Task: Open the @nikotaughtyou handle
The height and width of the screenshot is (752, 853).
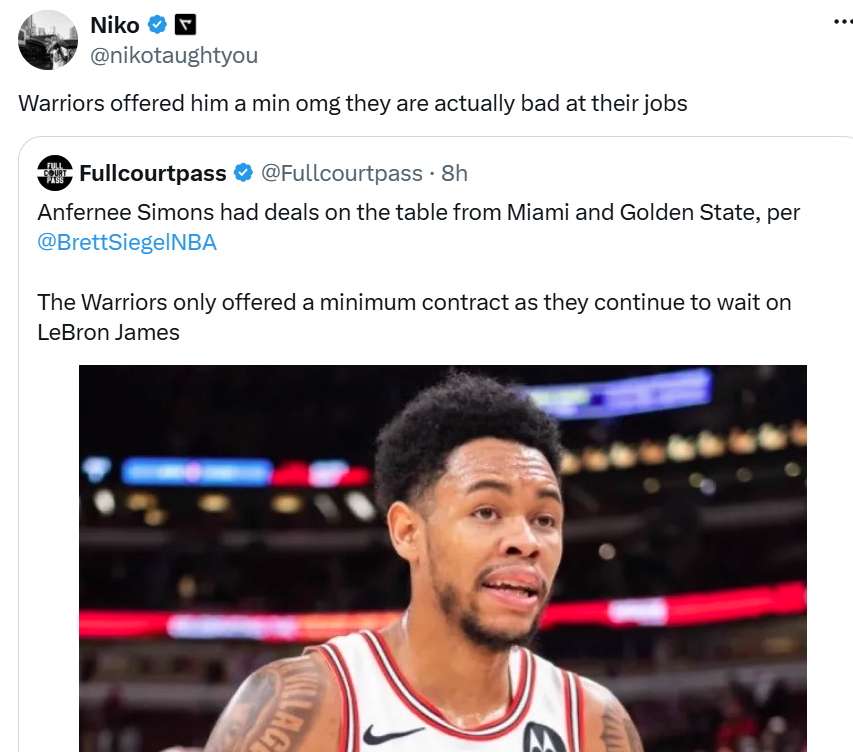Action: click(174, 55)
